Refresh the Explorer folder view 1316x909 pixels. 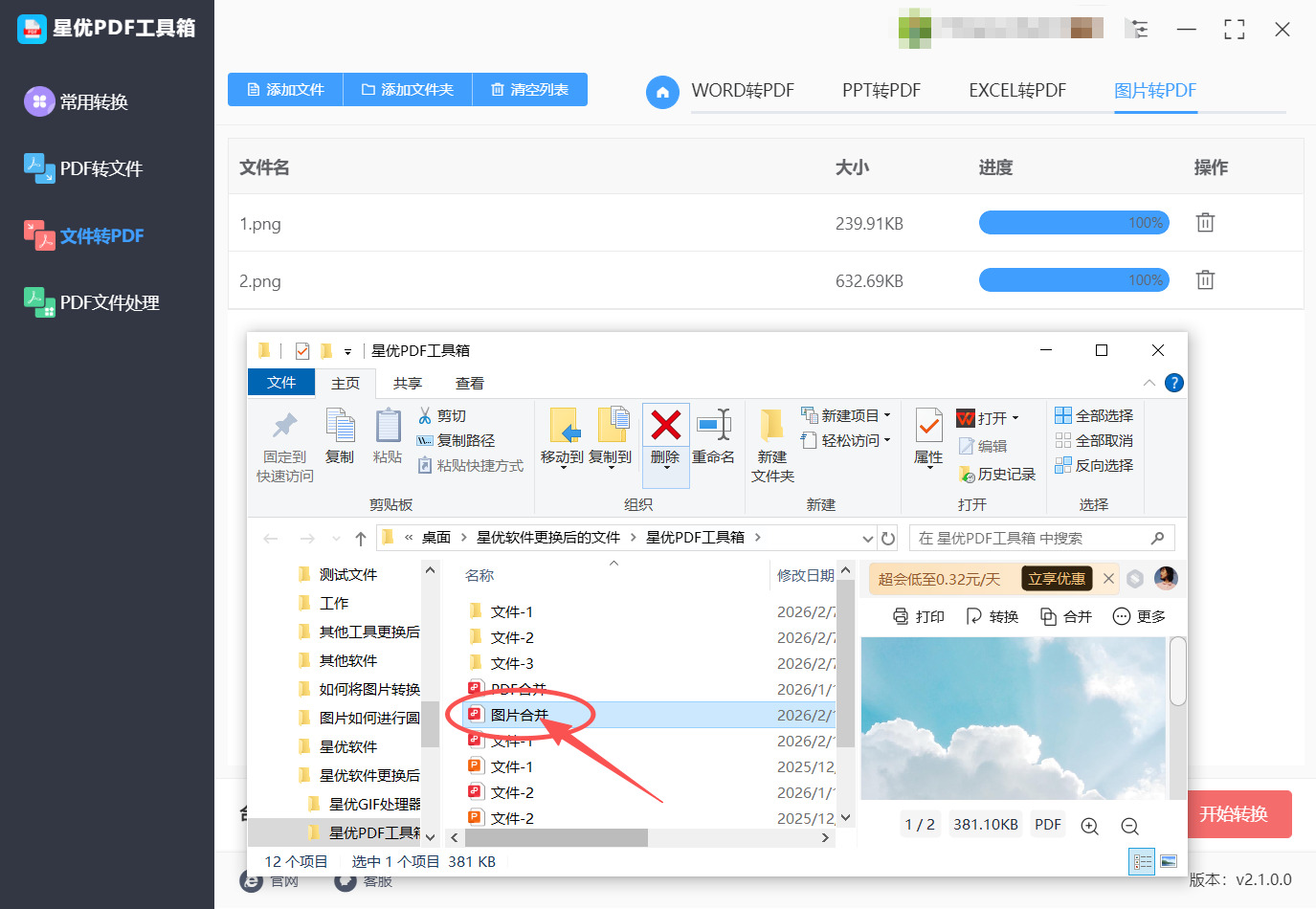click(888, 538)
